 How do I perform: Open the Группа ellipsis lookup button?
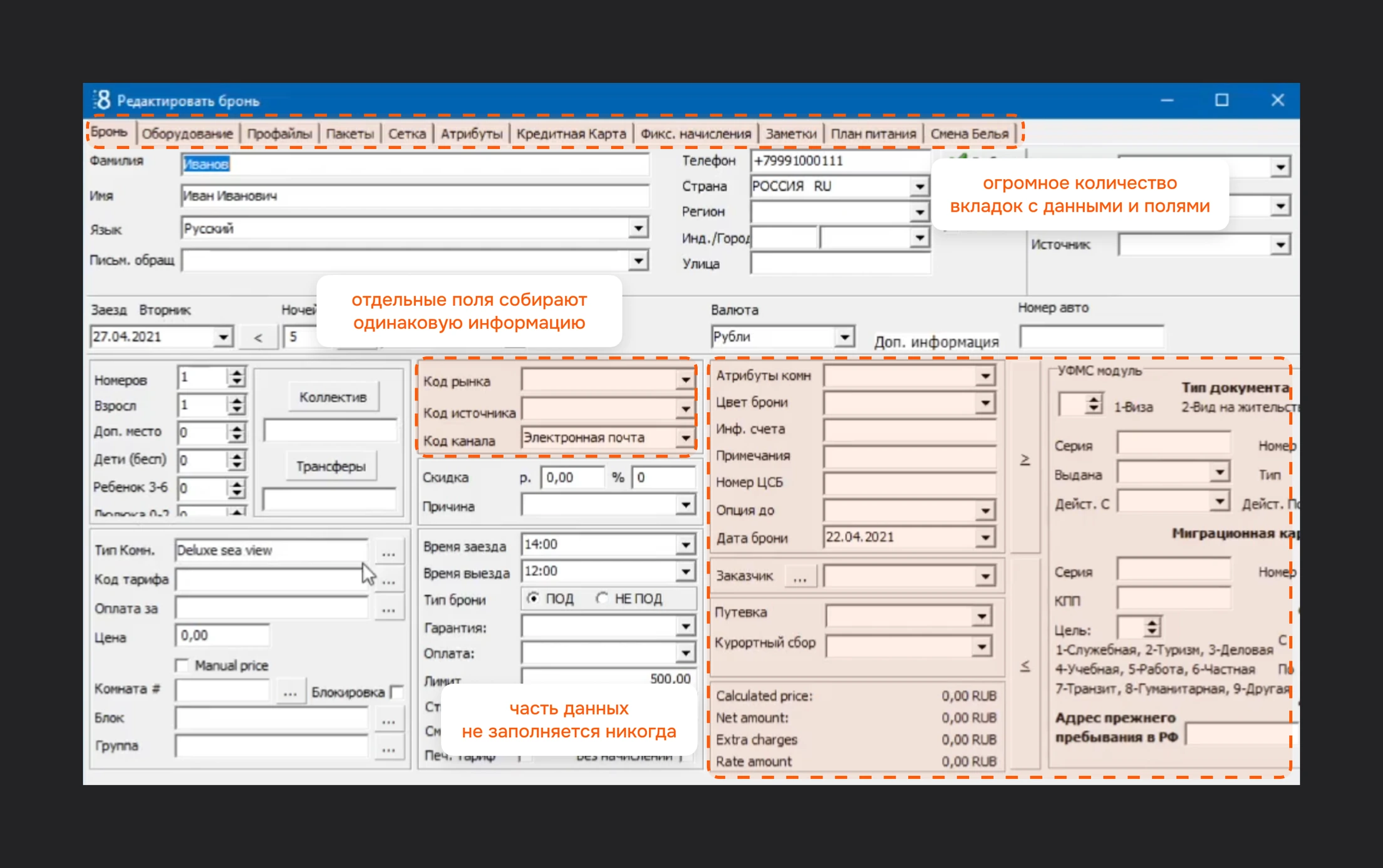388,748
